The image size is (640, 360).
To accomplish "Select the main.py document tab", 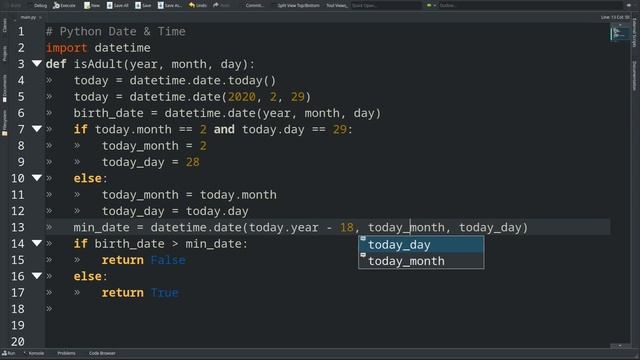I will coord(28,17).
